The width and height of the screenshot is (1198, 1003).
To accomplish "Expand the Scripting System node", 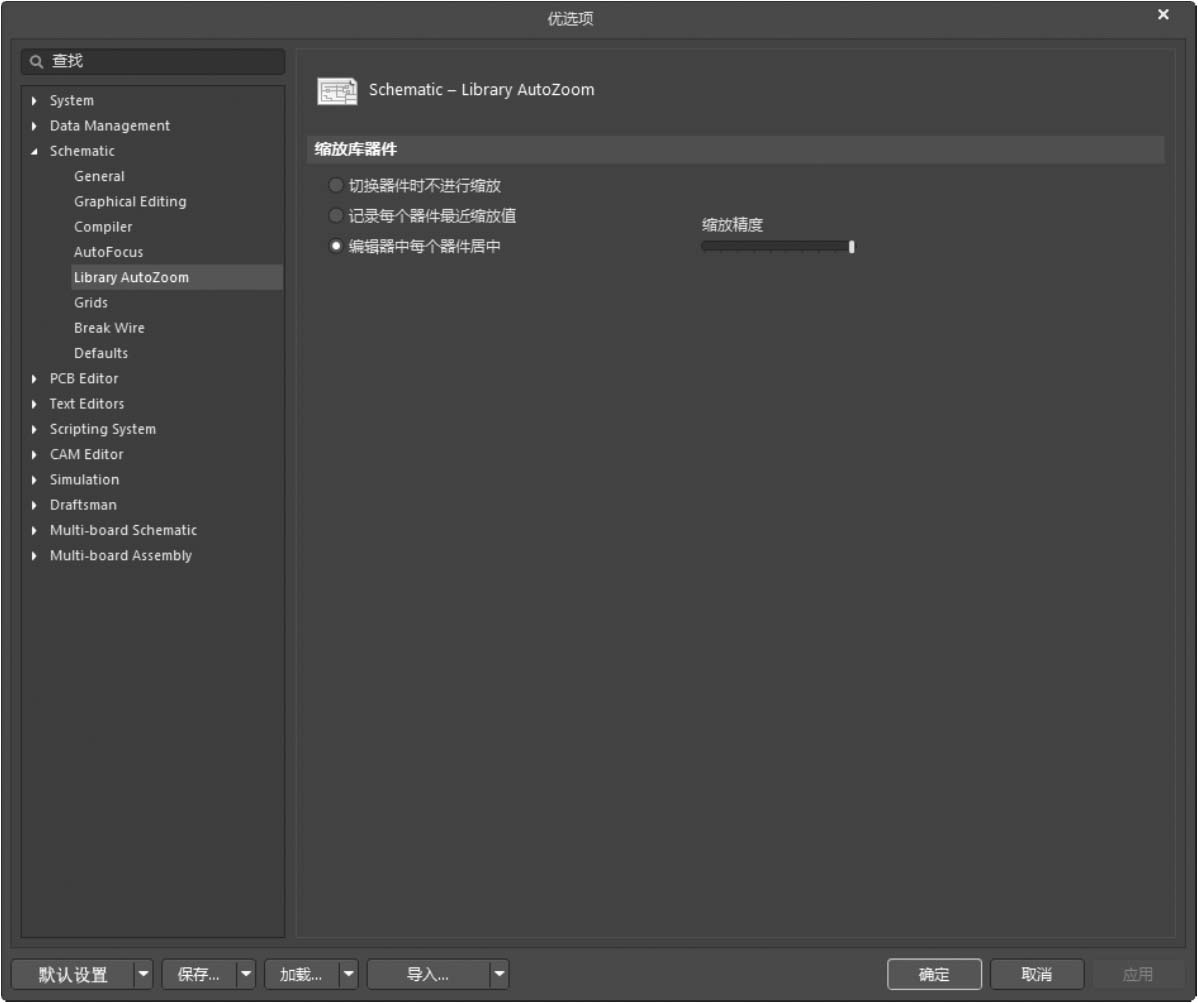I will [34, 429].
